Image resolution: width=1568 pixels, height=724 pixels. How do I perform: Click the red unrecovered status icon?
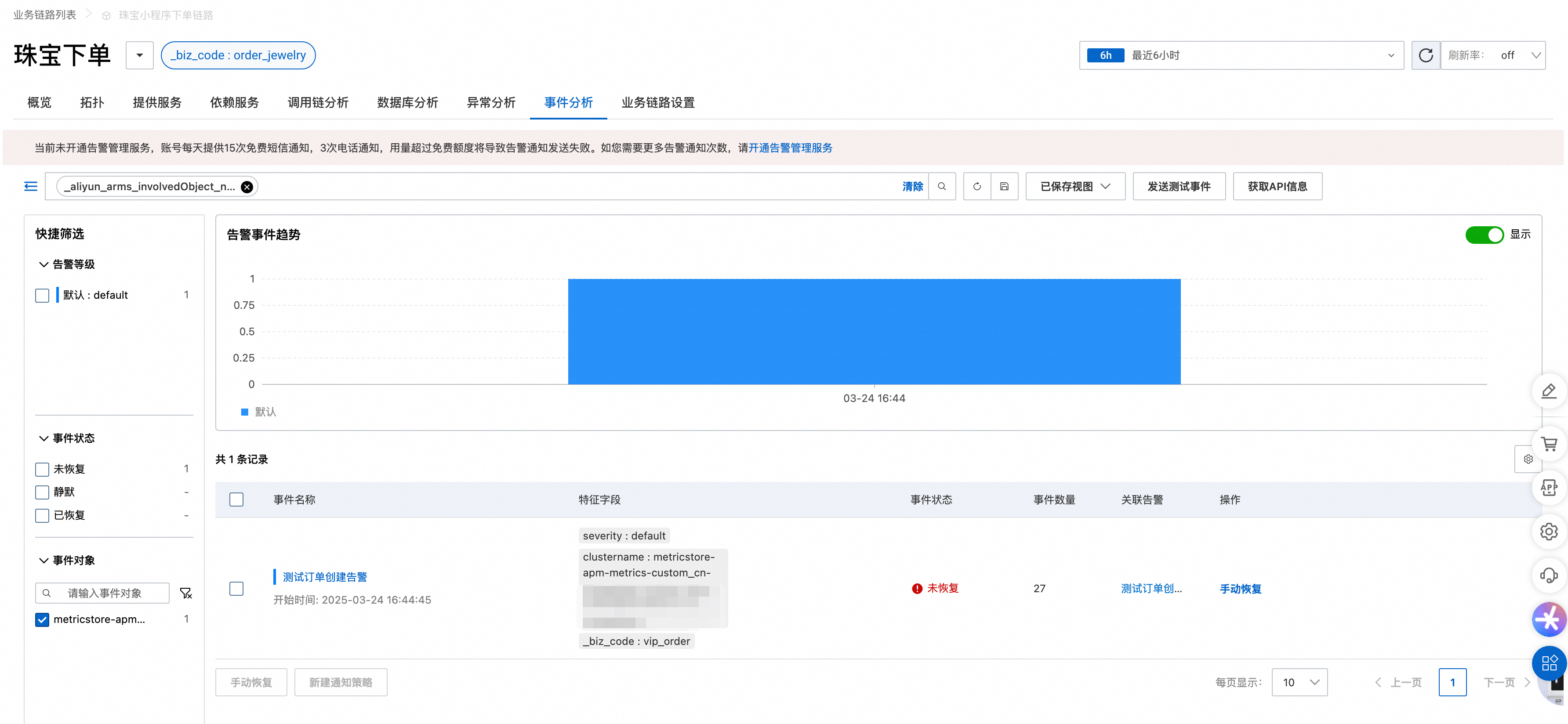pyautogui.click(x=917, y=588)
